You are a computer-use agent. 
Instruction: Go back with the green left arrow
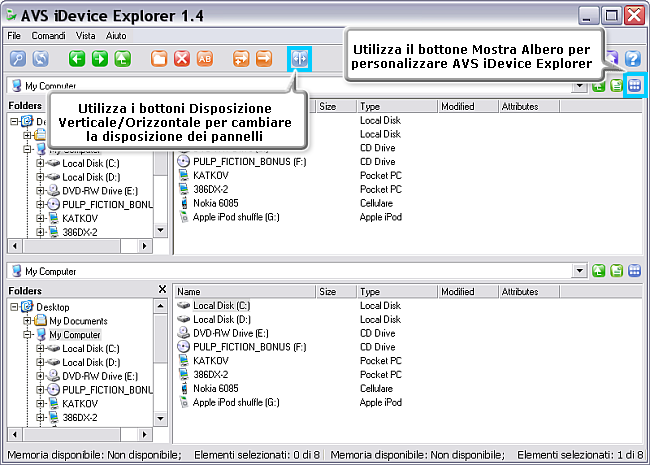(x=77, y=59)
